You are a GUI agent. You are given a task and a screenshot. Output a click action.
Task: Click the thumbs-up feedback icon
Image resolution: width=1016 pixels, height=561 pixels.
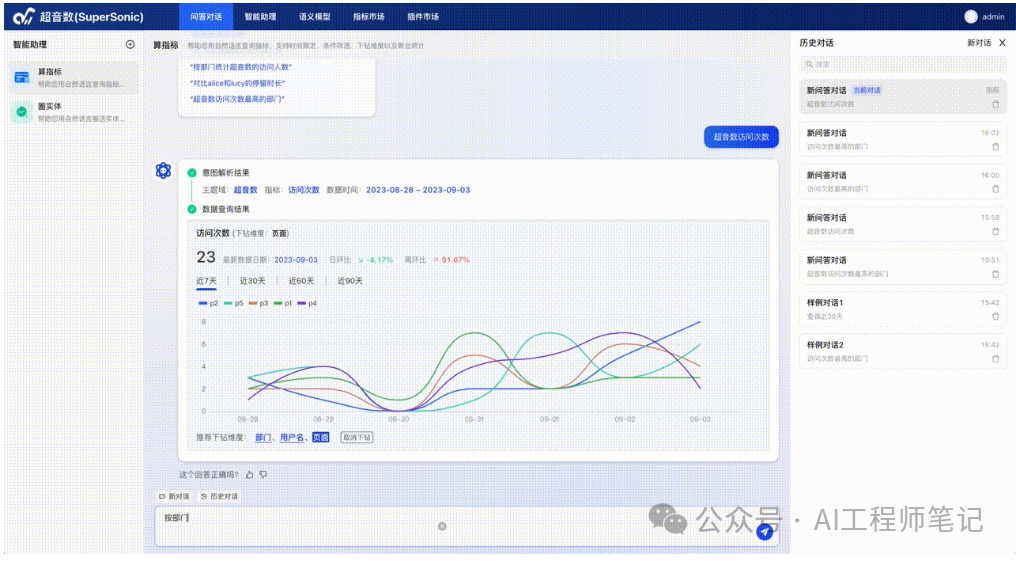(249, 475)
